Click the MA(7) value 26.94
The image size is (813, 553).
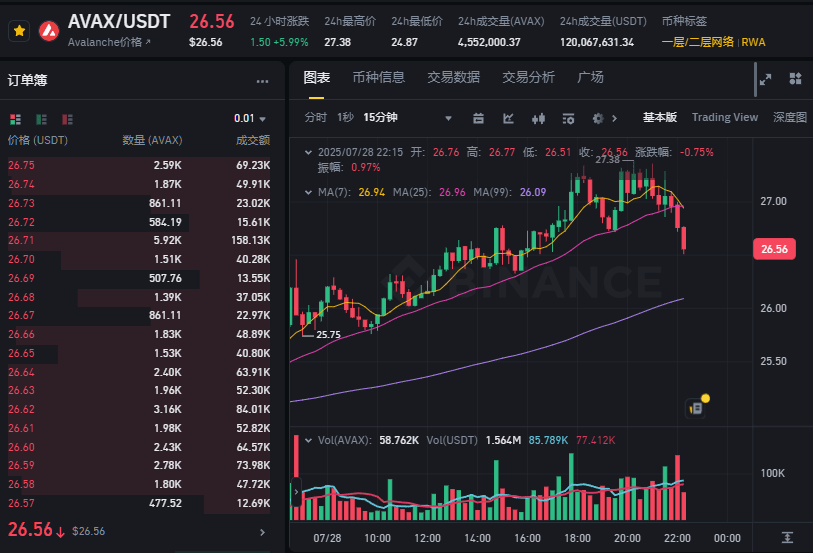(x=372, y=192)
